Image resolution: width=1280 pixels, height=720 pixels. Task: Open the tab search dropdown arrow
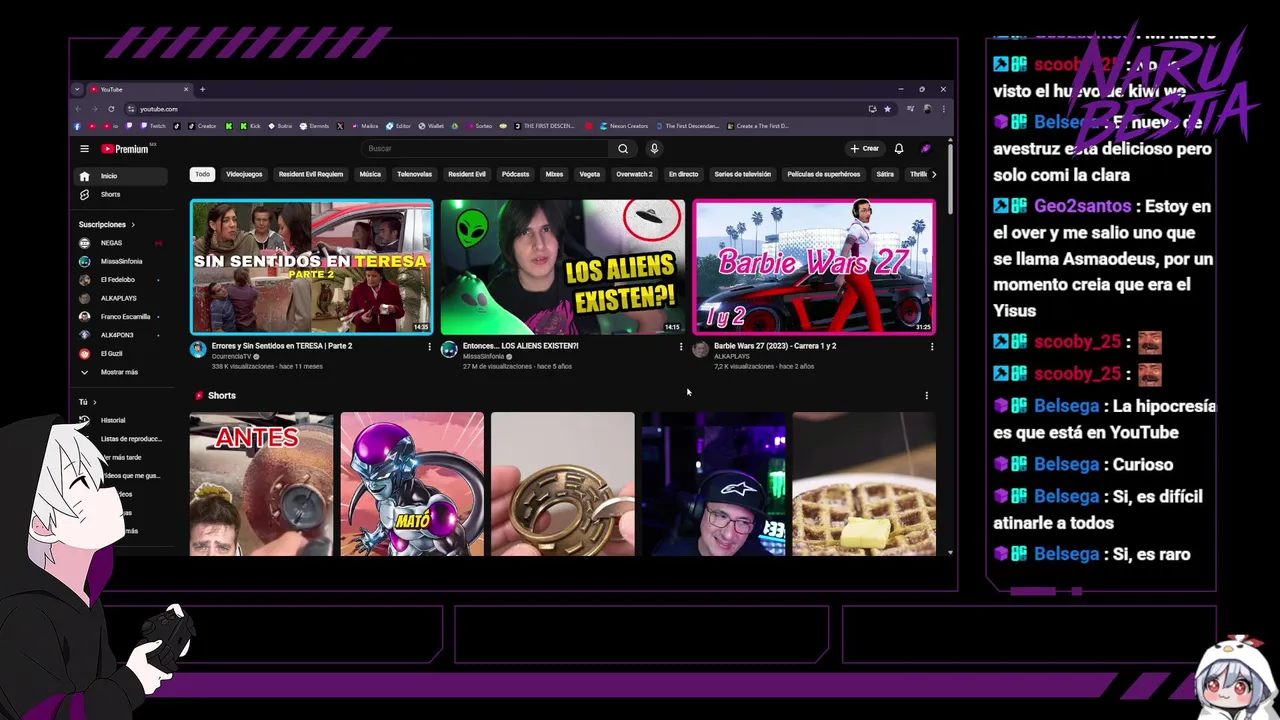point(77,89)
